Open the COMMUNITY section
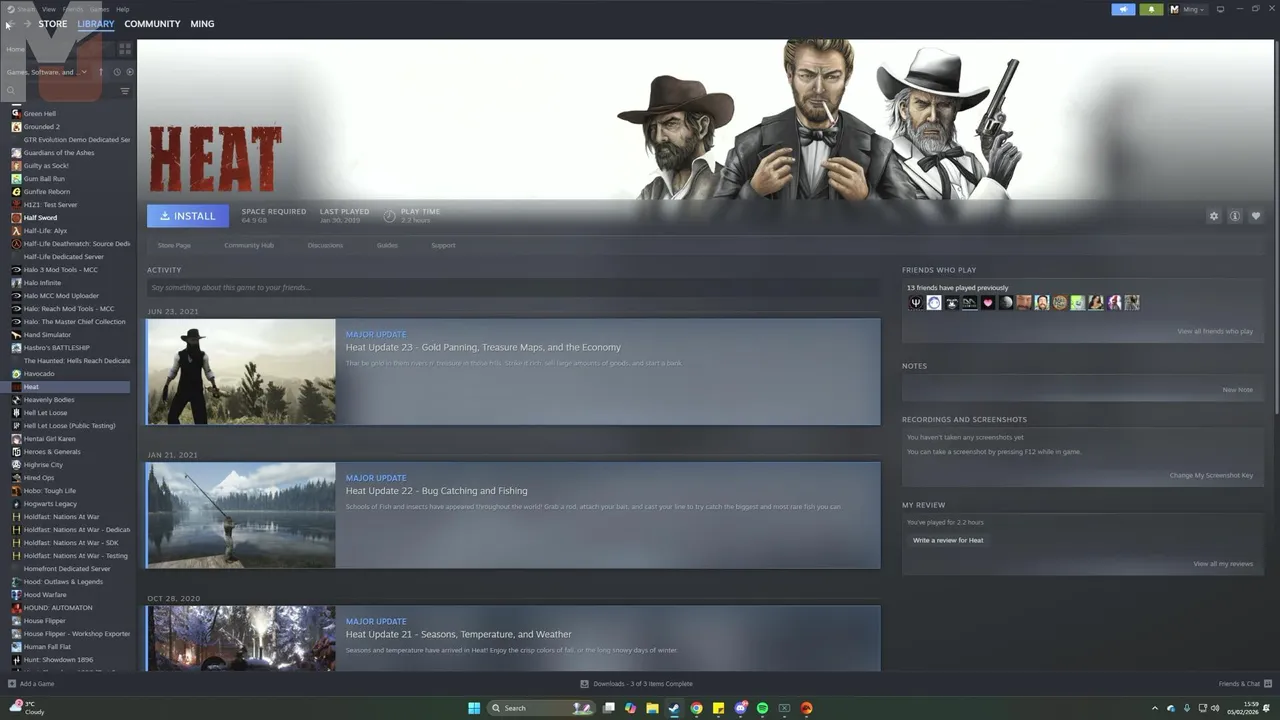Screen dimensions: 1280x720 pyautogui.click(x=153, y=24)
